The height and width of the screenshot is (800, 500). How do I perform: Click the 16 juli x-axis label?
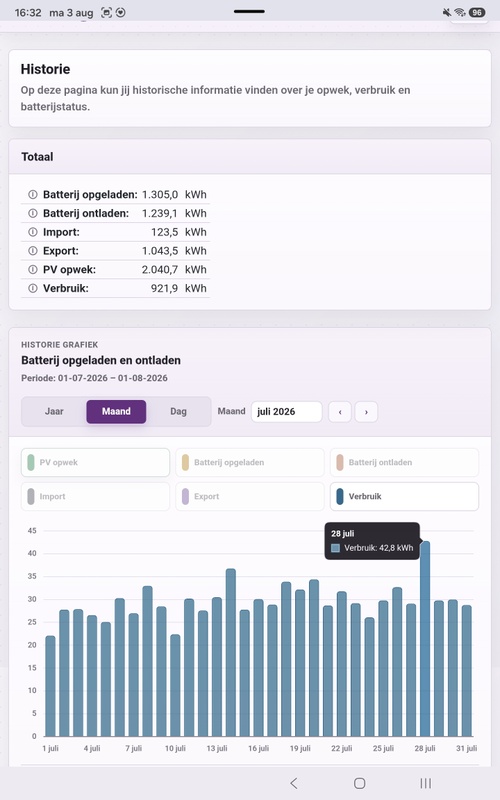(x=259, y=748)
